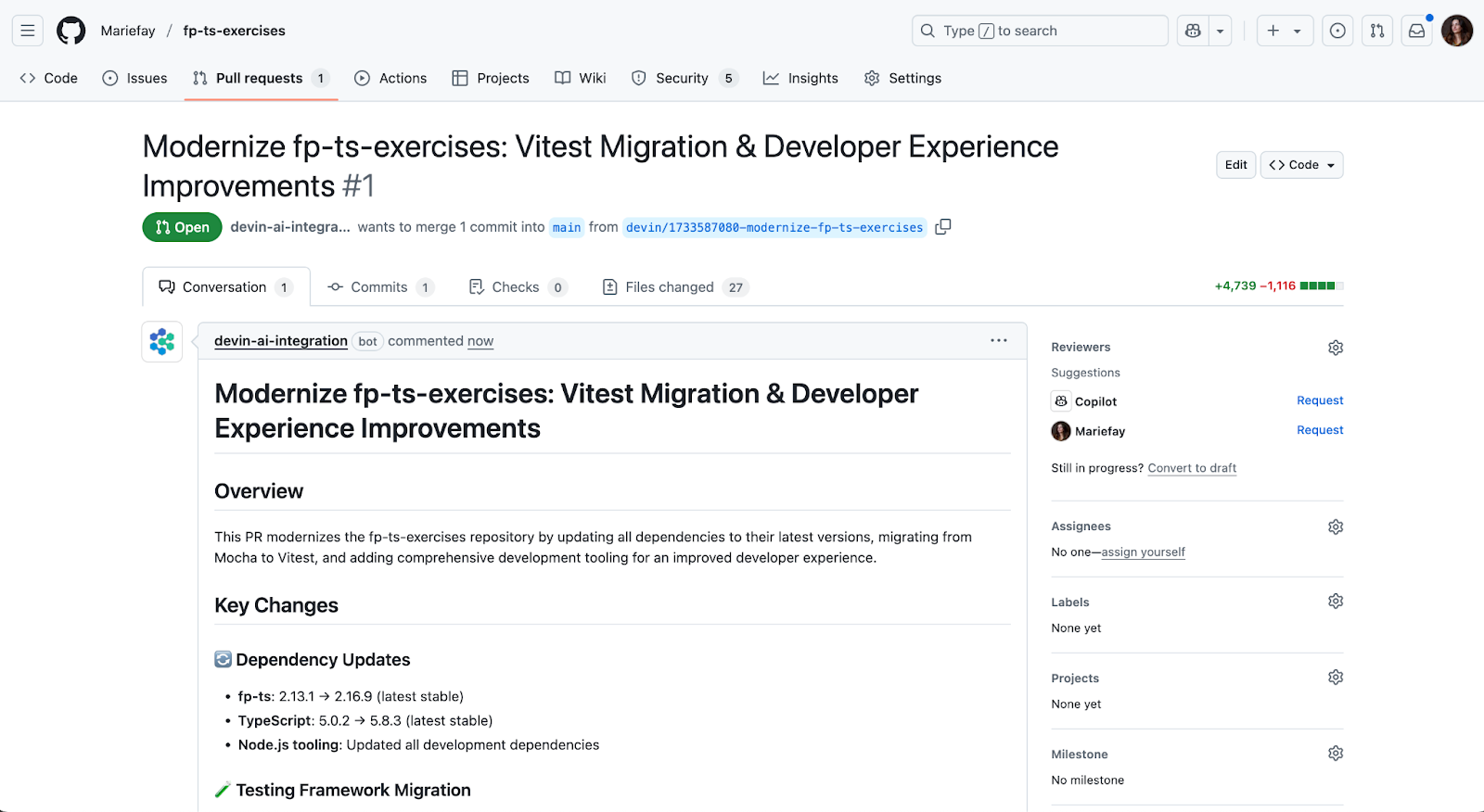The width and height of the screenshot is (1484, 812).
Task: Open devin-ai-integration commenter link
Action: click(x=281, y=341)
